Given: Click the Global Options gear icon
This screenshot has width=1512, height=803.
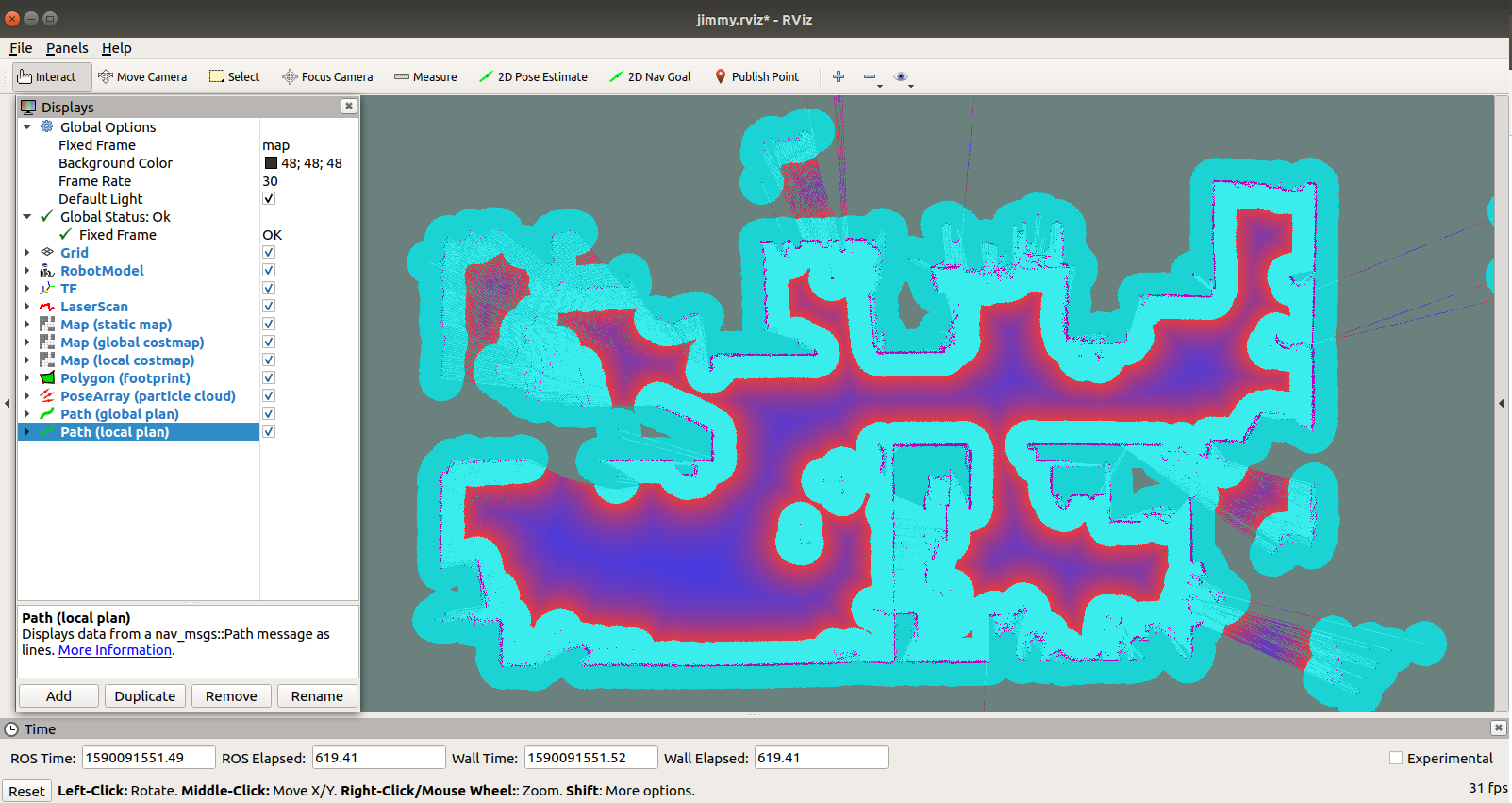Looking at the screenshot, I should coord(47,126).
